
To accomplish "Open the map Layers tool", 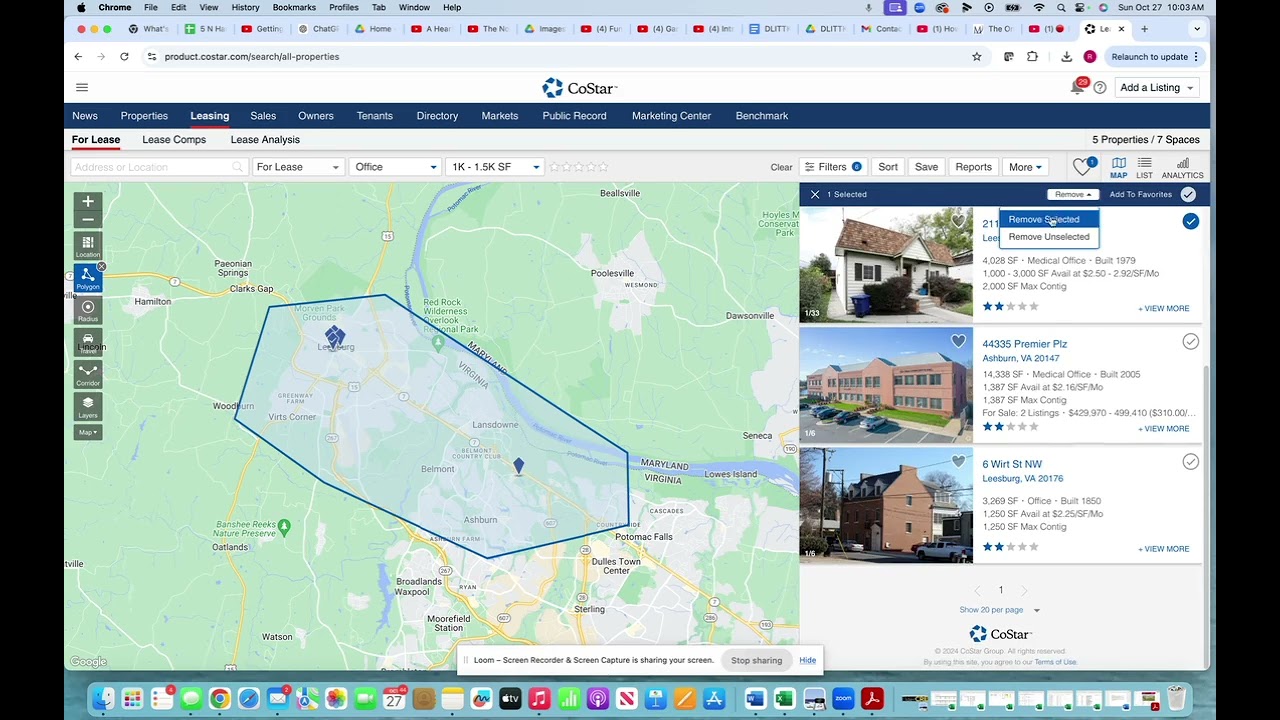I will click(x=88, y=407).
